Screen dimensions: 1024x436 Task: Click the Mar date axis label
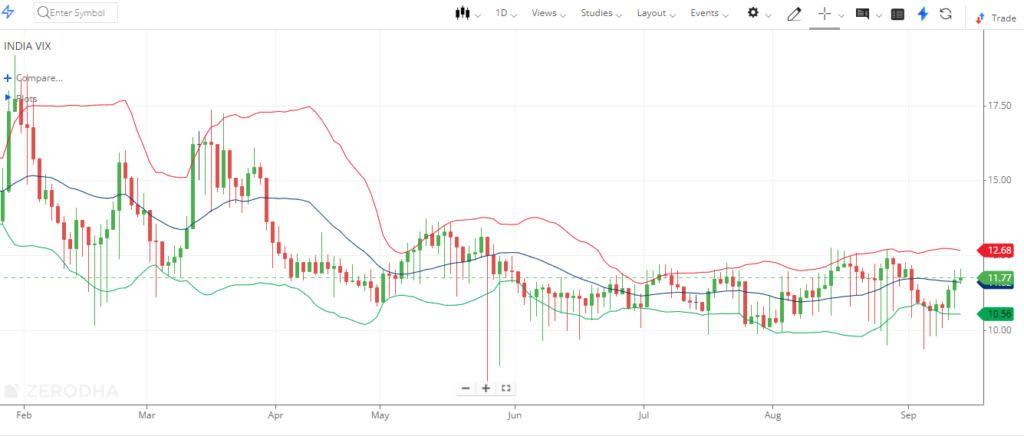148,414
